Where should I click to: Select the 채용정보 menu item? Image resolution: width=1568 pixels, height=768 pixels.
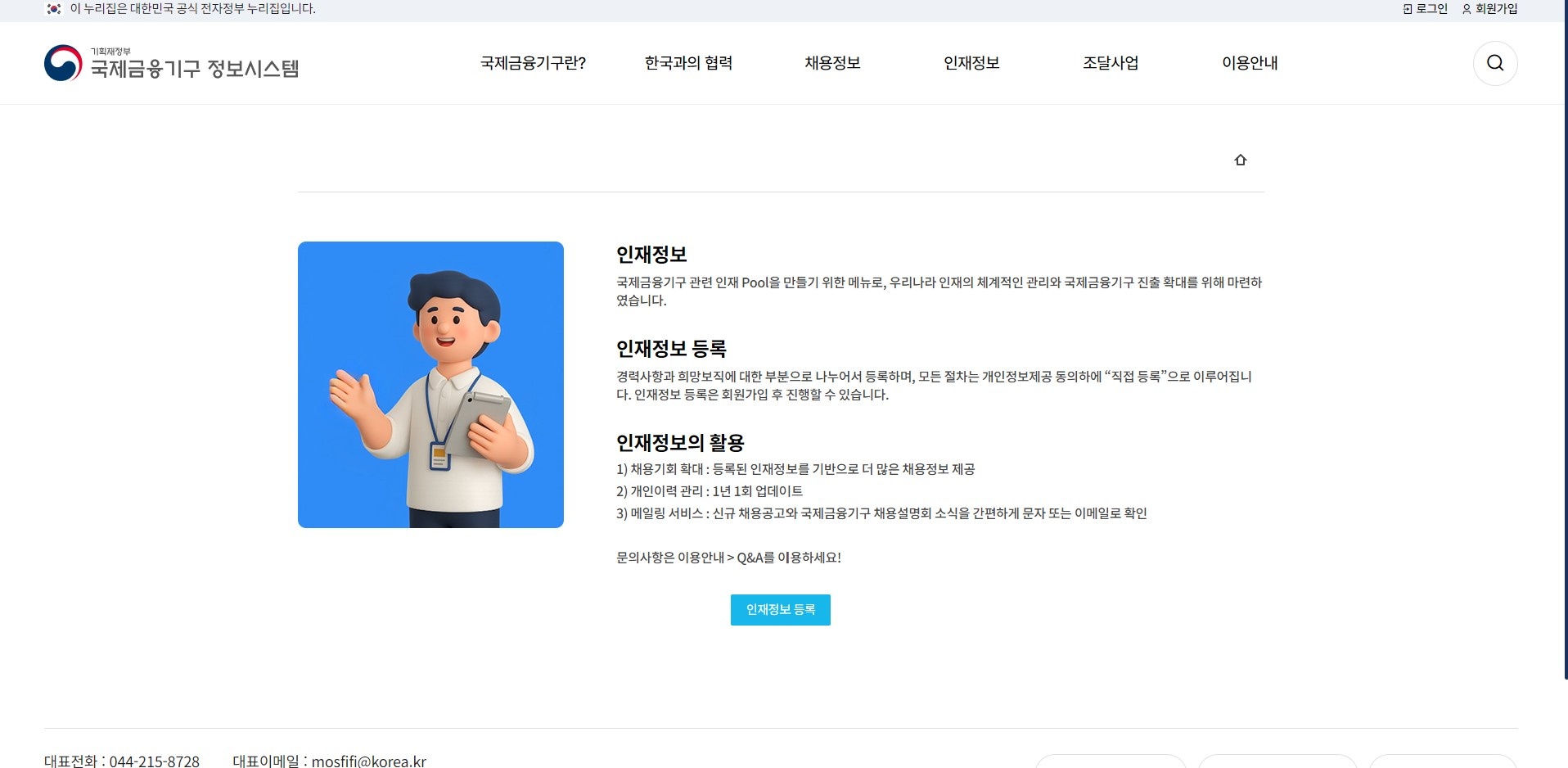pyautogui.click(x=832, y=63)
